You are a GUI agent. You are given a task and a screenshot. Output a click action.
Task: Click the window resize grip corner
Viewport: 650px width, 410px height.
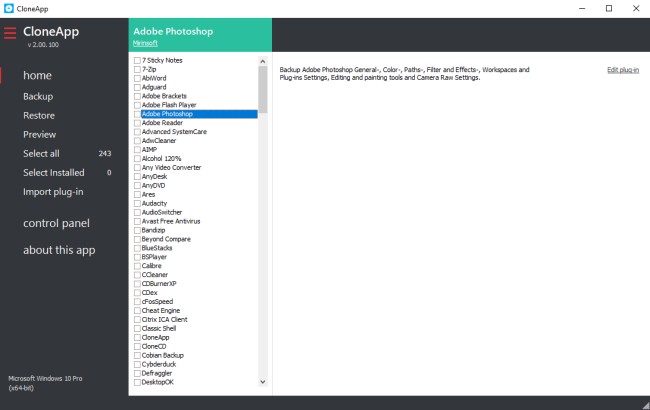(x=646, y=405)
